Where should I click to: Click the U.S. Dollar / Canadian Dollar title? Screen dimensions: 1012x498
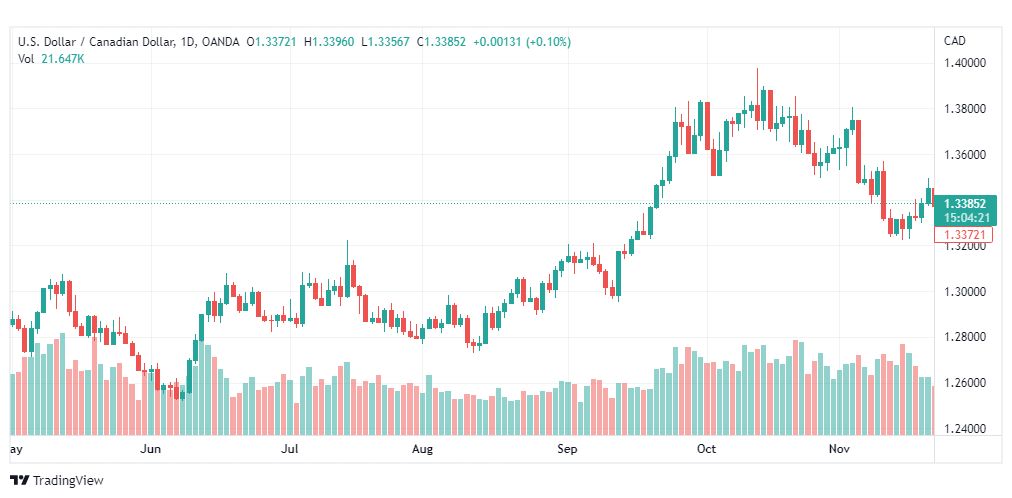94,42
